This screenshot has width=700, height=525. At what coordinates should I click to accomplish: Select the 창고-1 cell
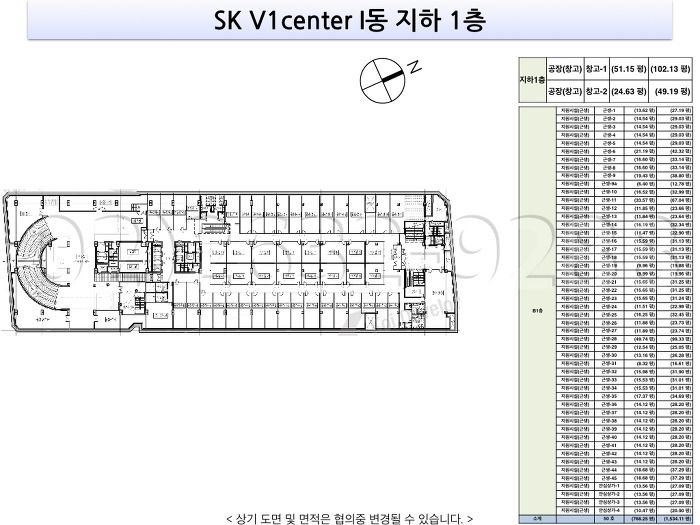pyautogui.click(x=596, y=69)
